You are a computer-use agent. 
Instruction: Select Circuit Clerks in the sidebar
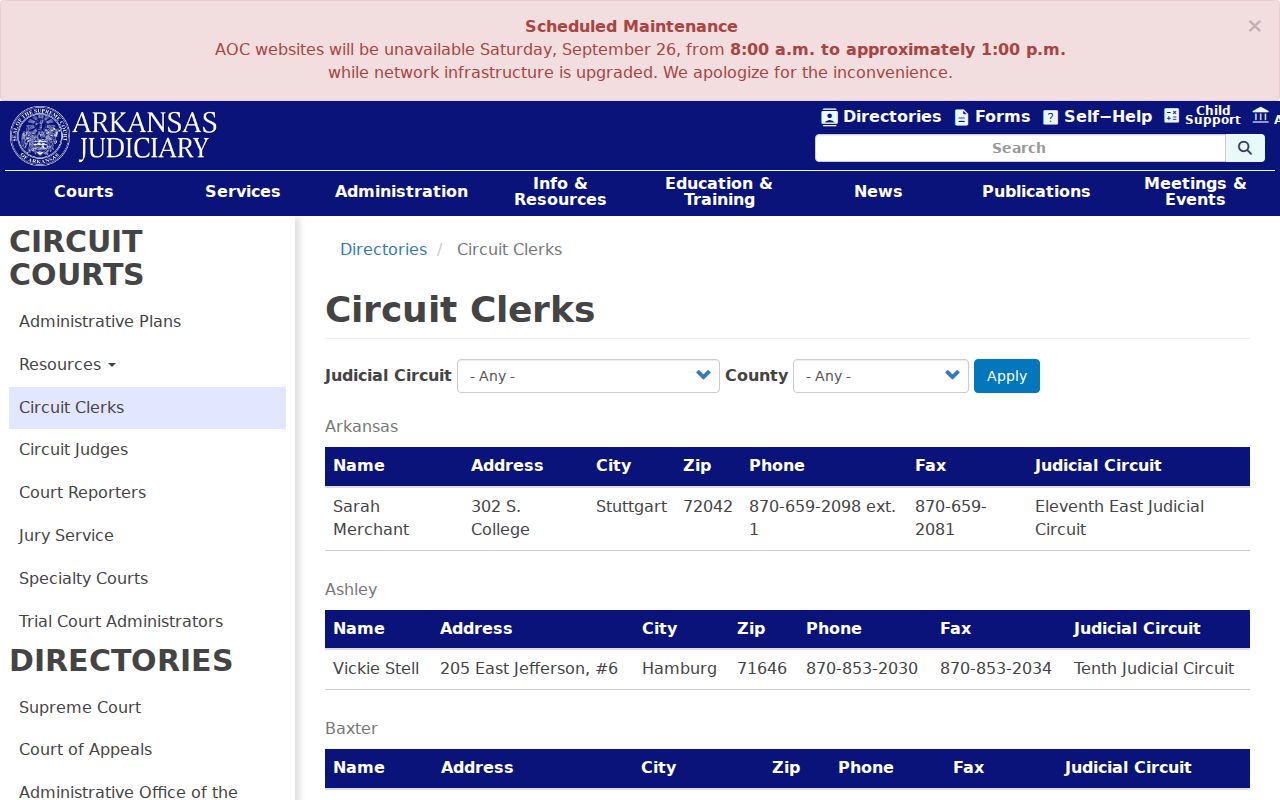point(147,407)
